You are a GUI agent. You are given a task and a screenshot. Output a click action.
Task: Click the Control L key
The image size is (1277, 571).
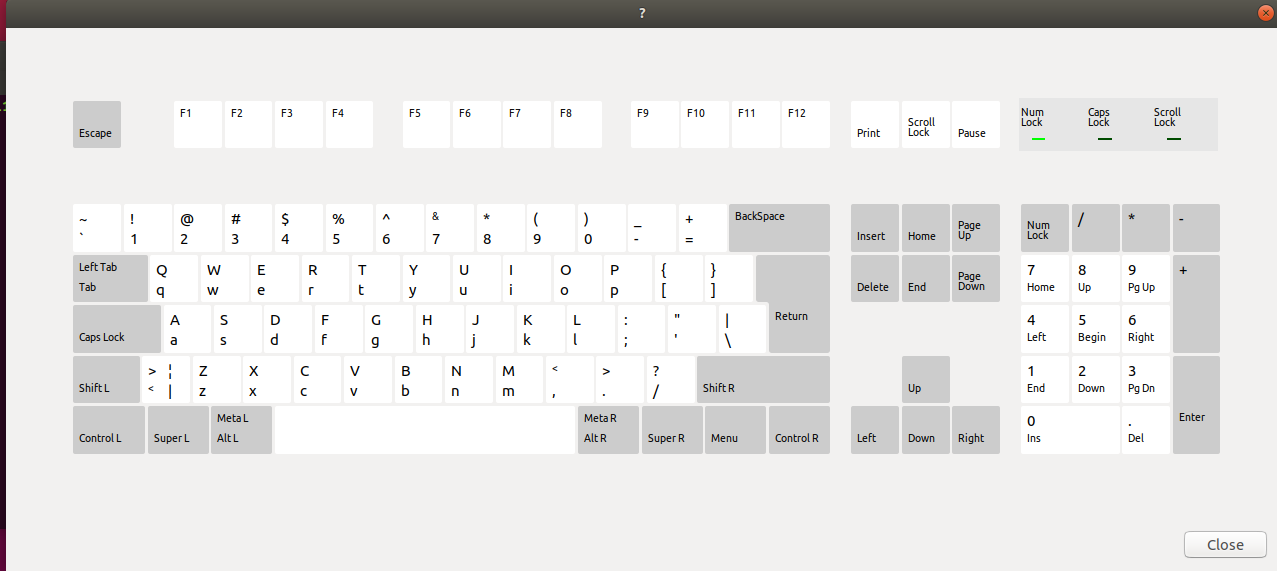click(x=109, y=430)
